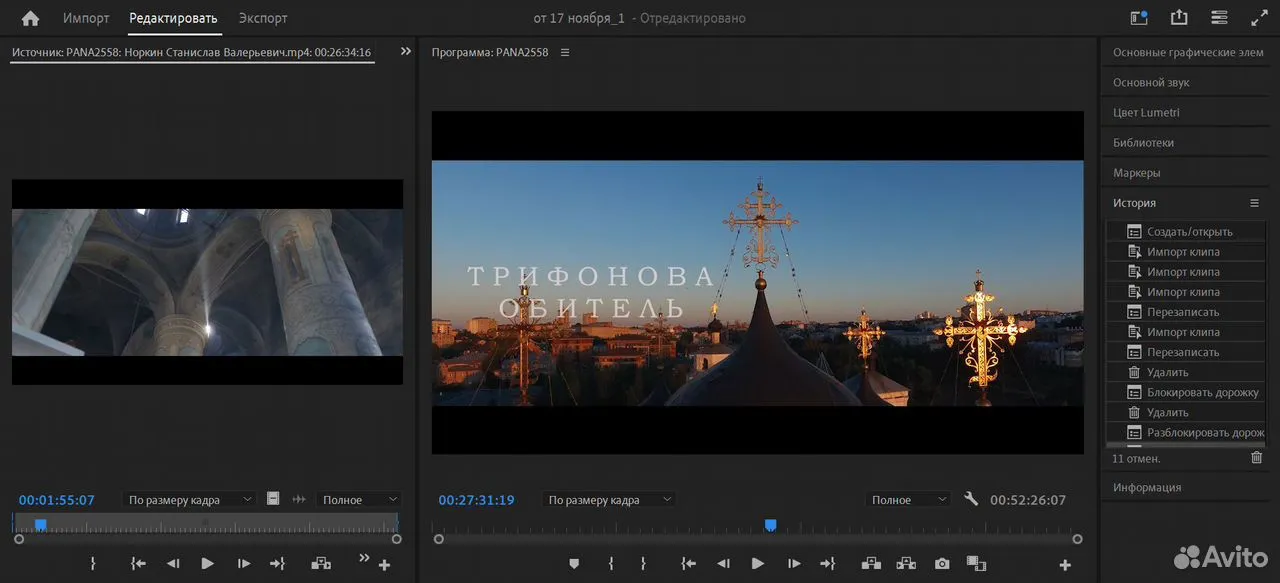
Task: Mark In in Program monitor
Action: pyautogui.click(x=611, y=564)
